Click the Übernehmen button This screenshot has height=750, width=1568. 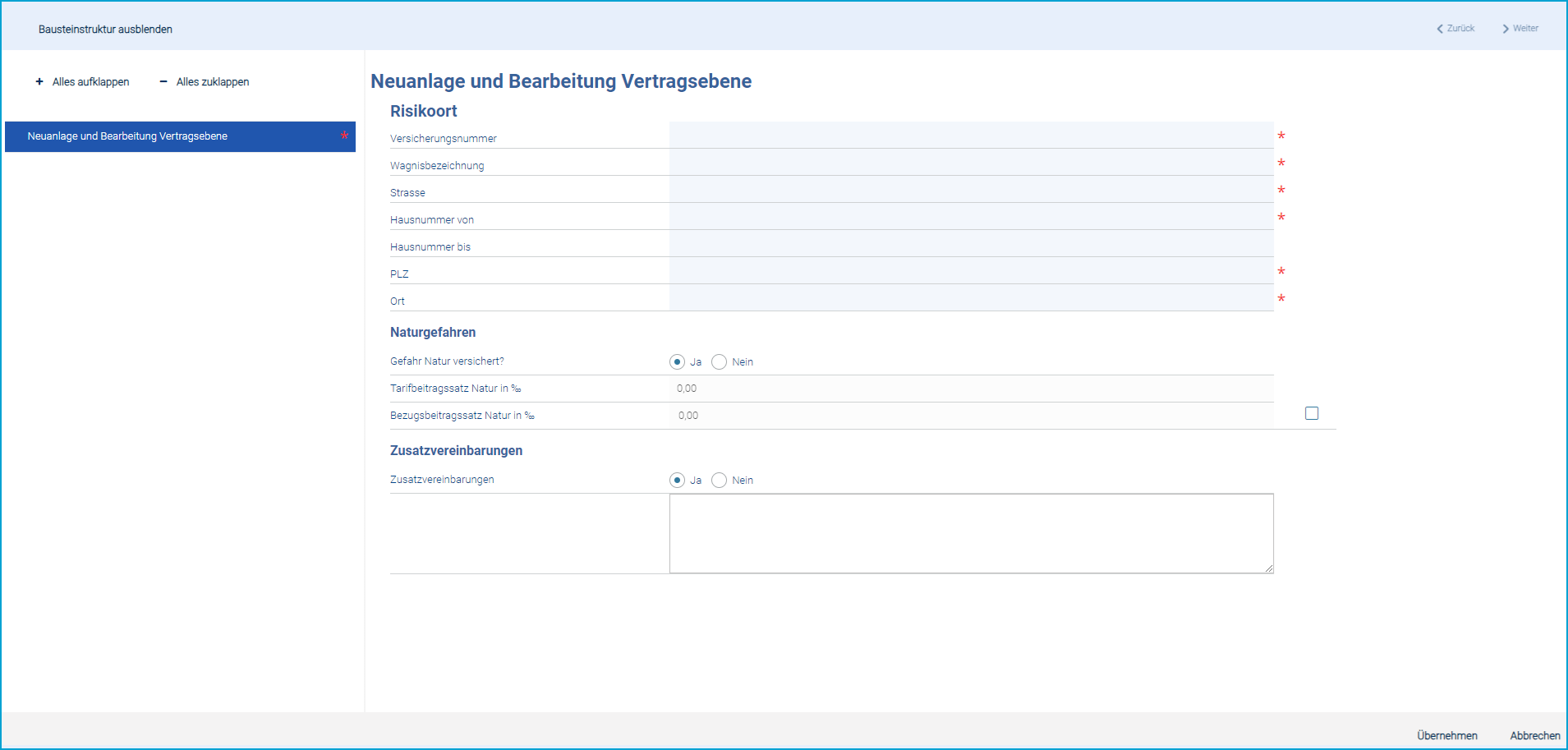(1446, 735)
